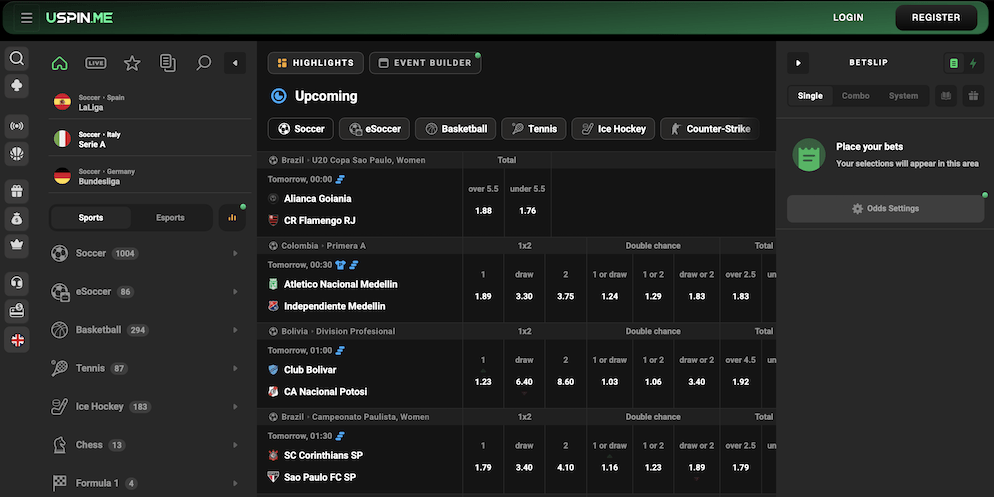Open Odds Settings
994x497 pixels.
(886, 209)
